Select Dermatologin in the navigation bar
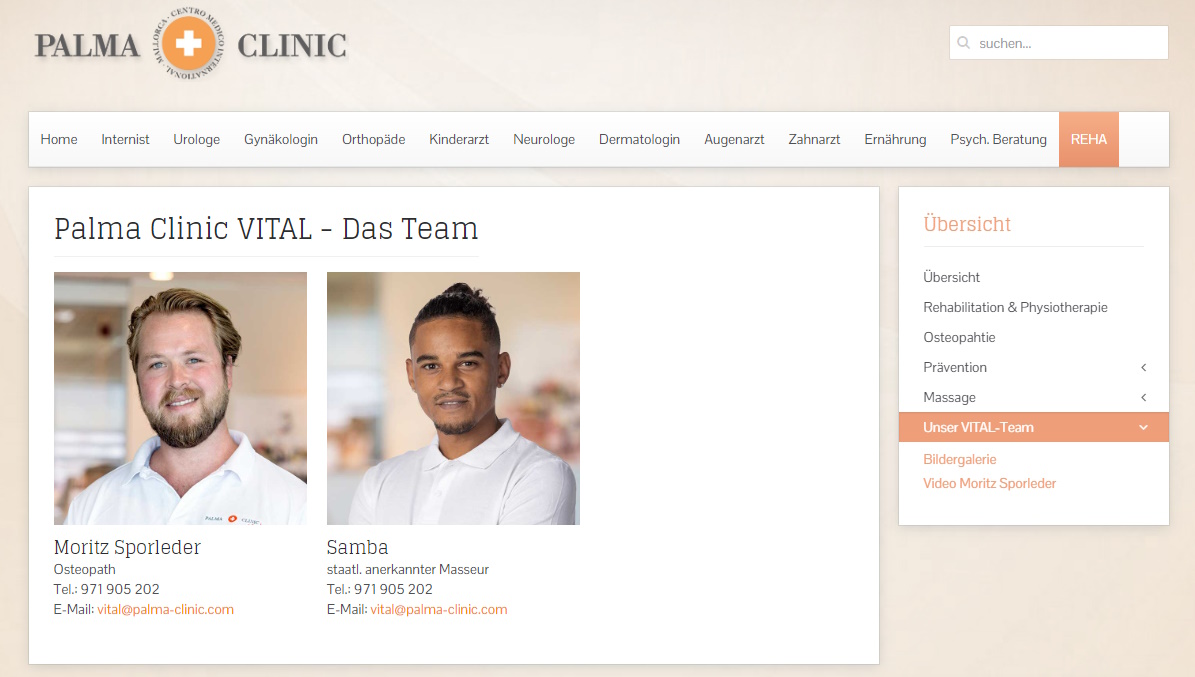The height and width of the screenshot is (677, 1195). click(x=639, y=140)
